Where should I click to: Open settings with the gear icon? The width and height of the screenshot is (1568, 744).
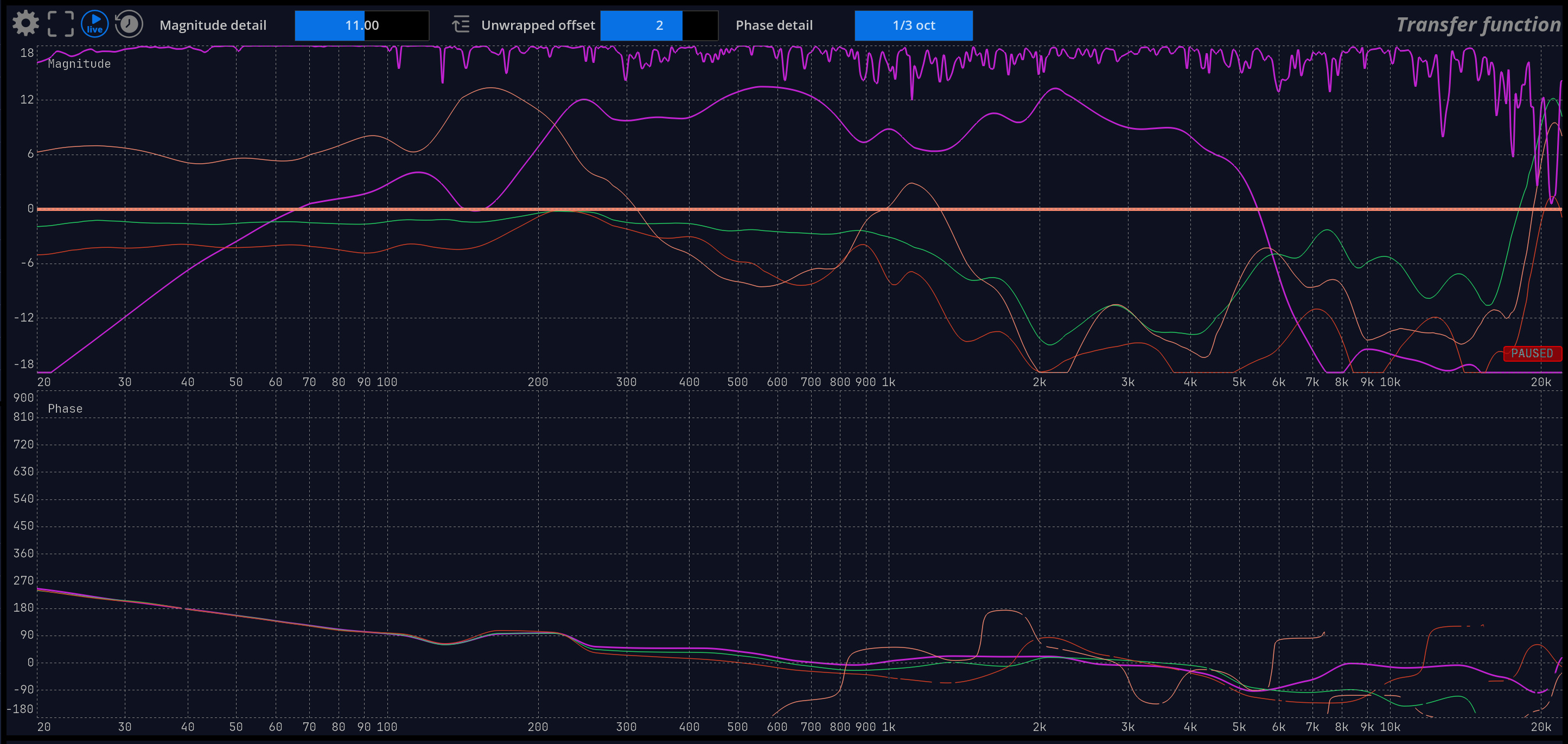coord(26,24)
